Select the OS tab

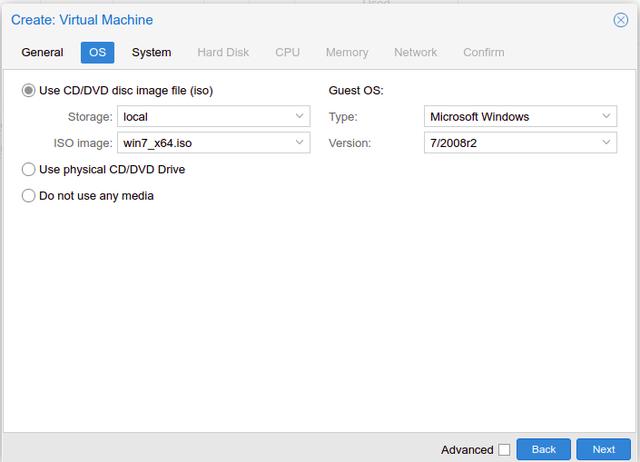98,52
